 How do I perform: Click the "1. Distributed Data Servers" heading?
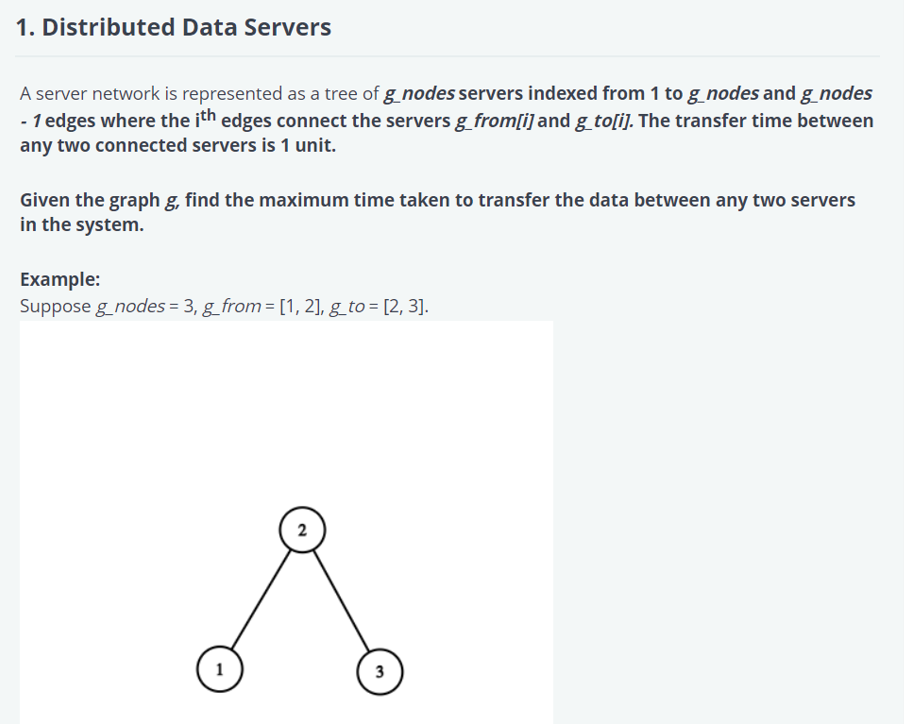(174, 28)
